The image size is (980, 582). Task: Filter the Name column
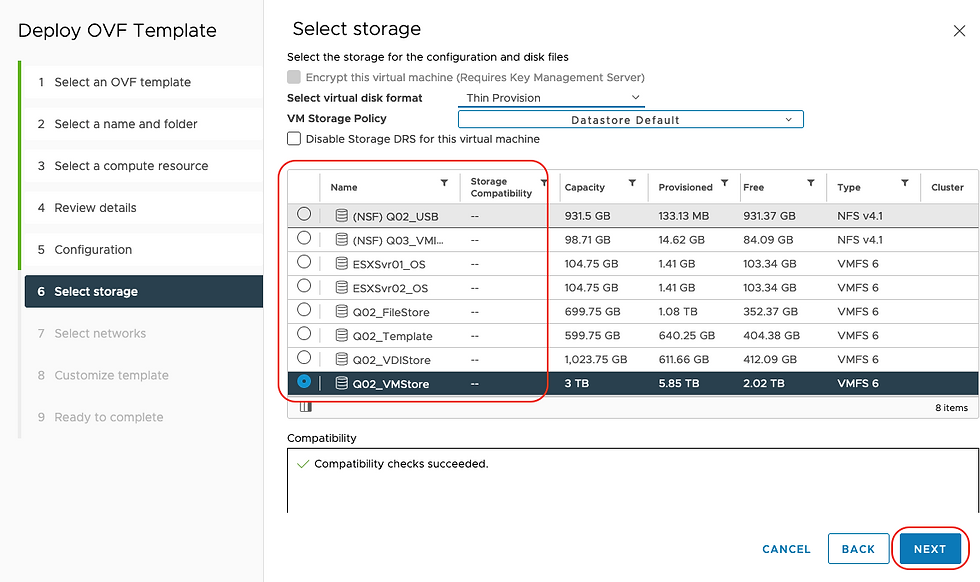444,183
